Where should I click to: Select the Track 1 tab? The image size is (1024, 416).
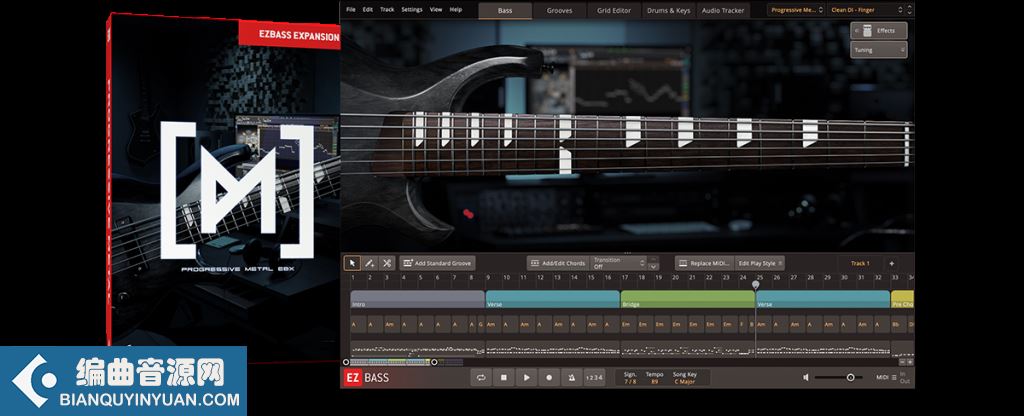[x=860, y=263]
